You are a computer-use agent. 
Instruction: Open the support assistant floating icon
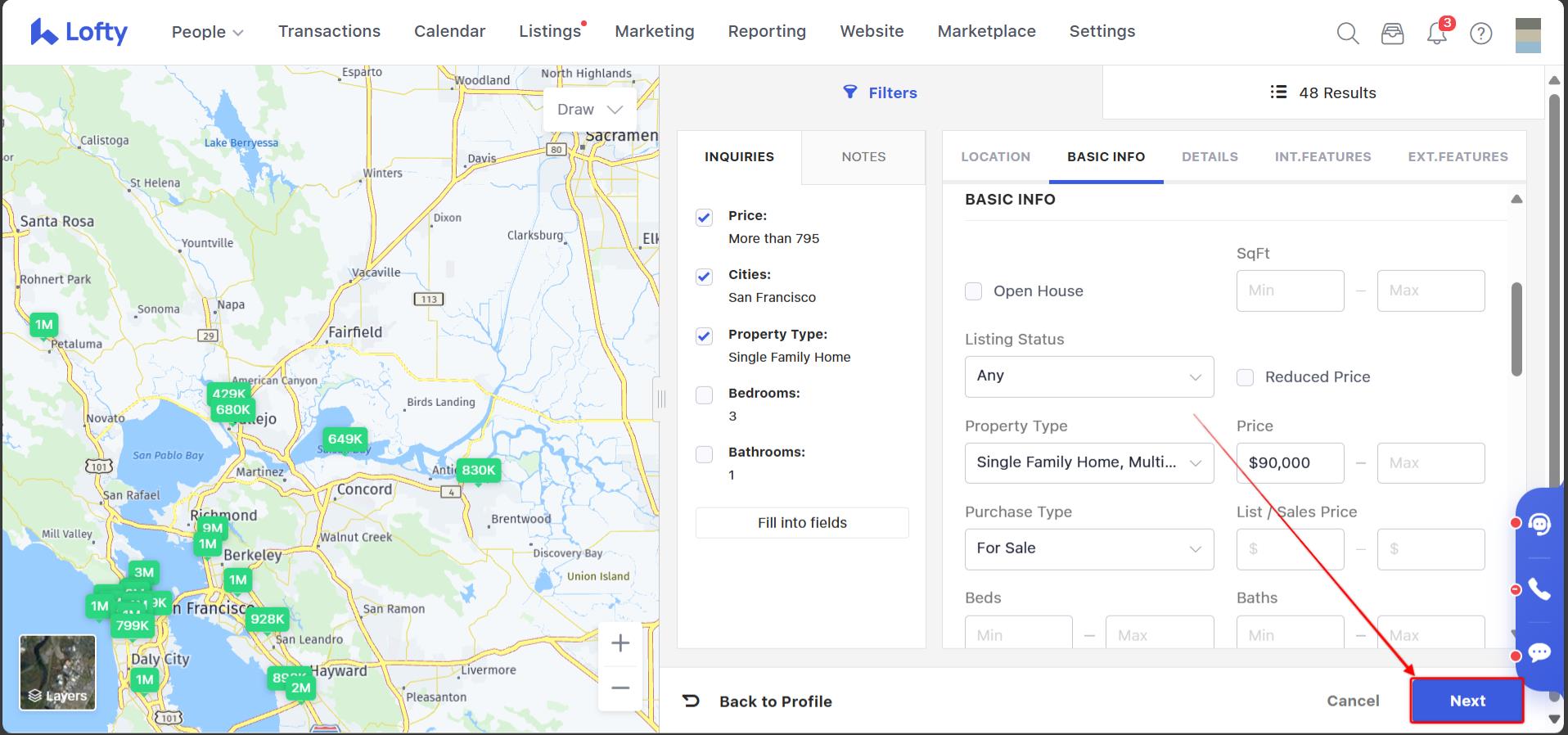click(x=1539, y=524)
